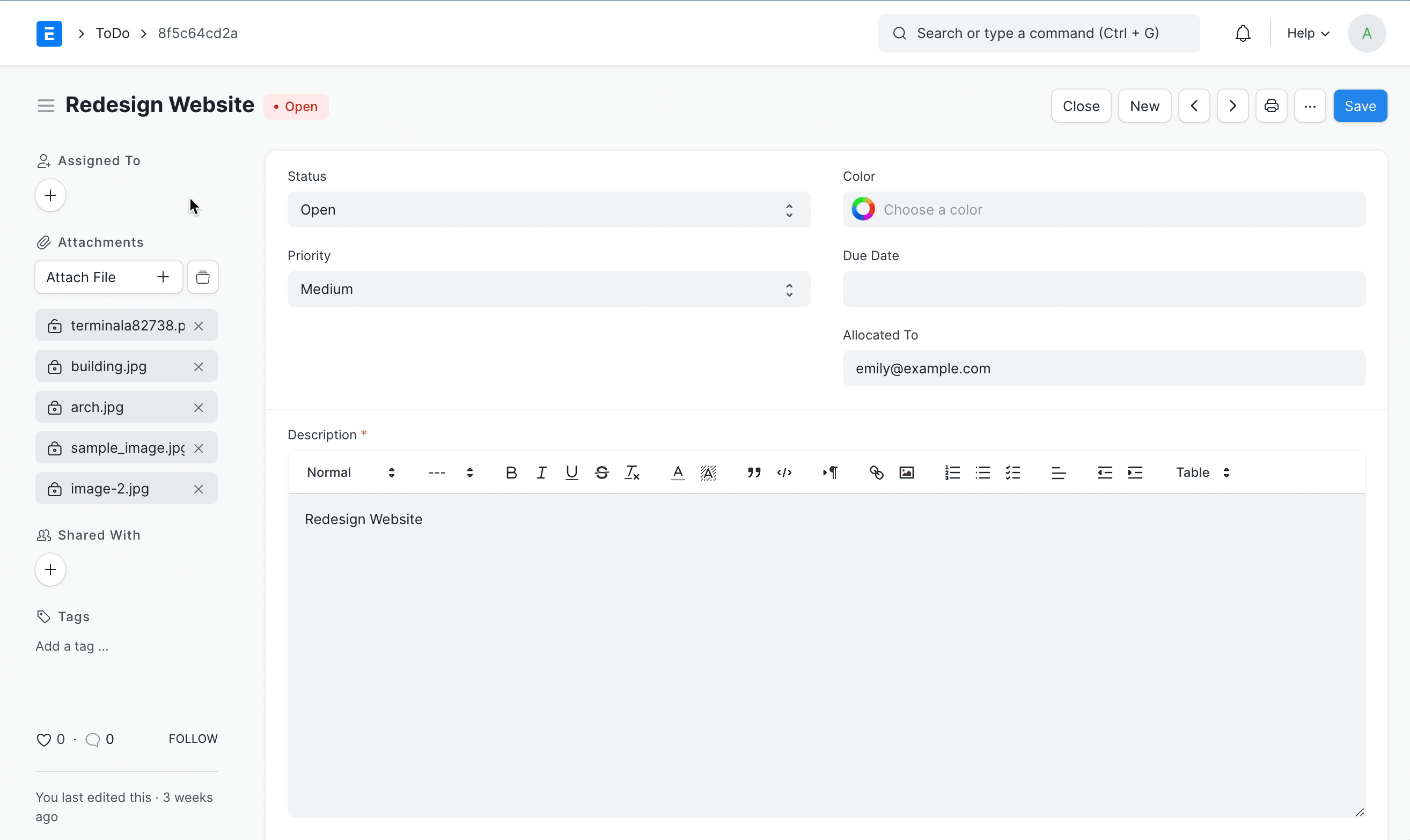Viewport: 1410px width, 840px height.
Task: Open the Priority dropdown
Action: pyautogui.click(x=548, y=289)
